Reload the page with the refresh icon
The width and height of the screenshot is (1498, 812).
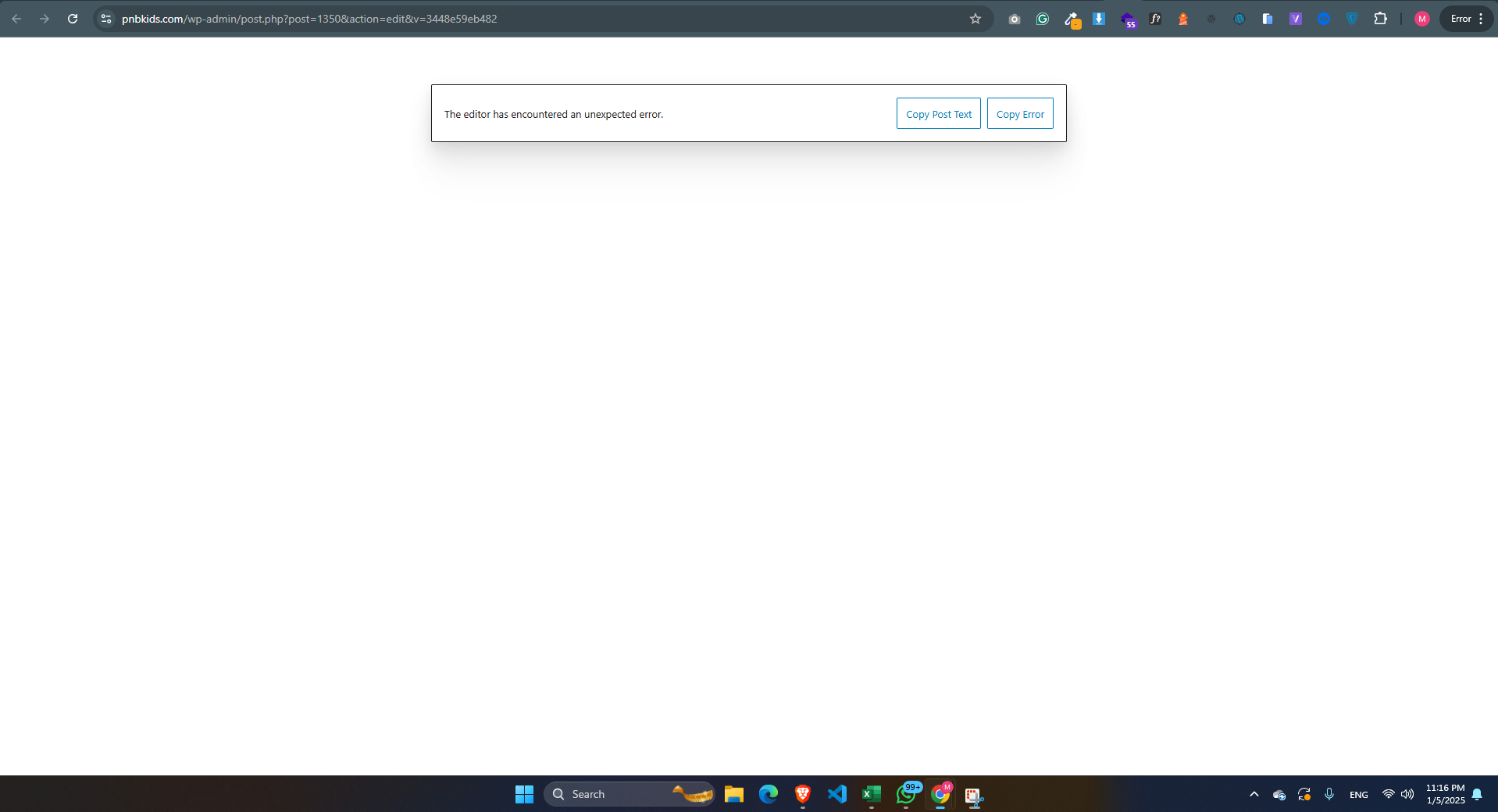(73, 19)
